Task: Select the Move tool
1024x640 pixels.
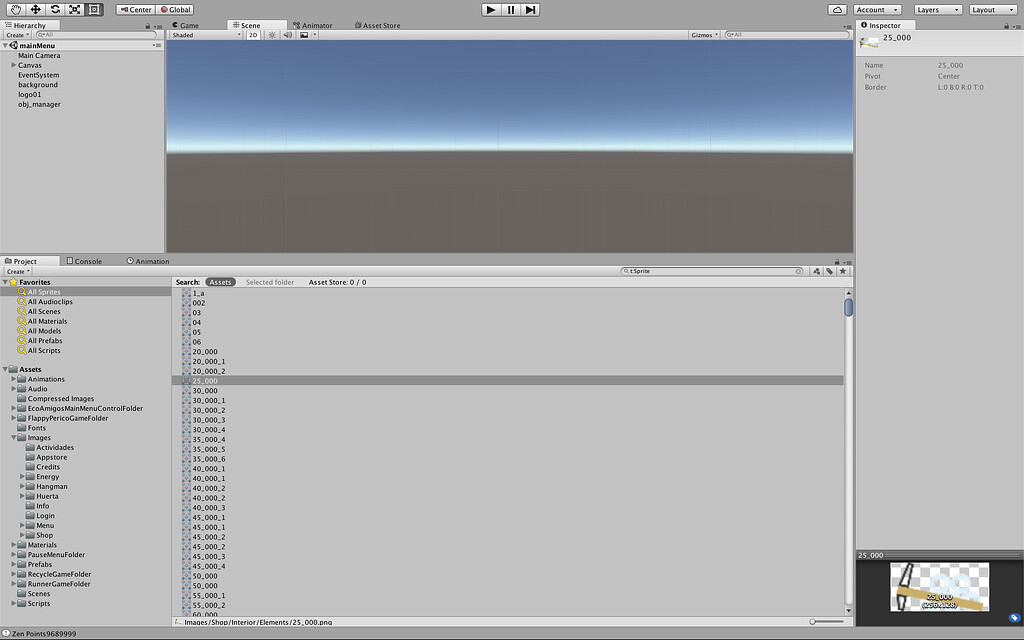Action: pos(35,9)
